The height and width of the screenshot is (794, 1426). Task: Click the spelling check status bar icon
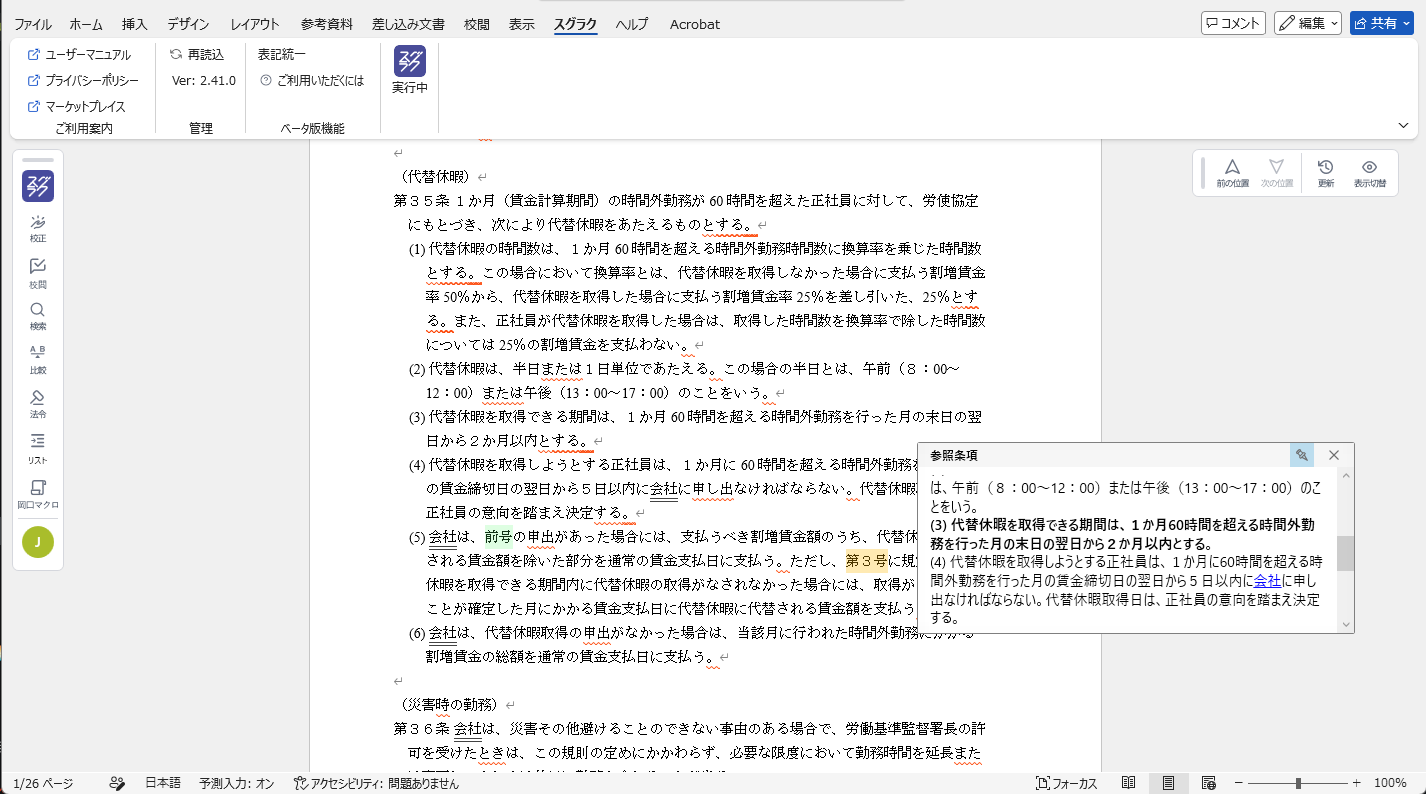[x=117, y=783]
